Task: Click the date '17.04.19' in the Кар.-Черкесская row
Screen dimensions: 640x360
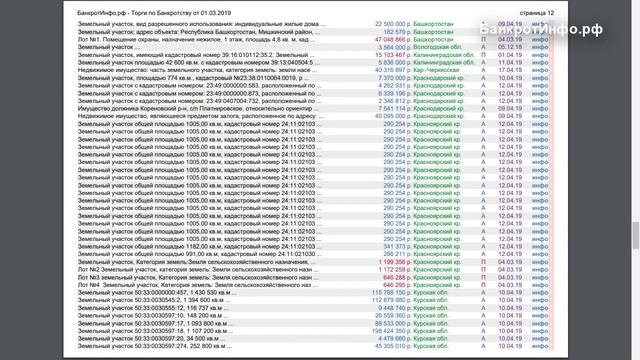Action: [510, 70]
